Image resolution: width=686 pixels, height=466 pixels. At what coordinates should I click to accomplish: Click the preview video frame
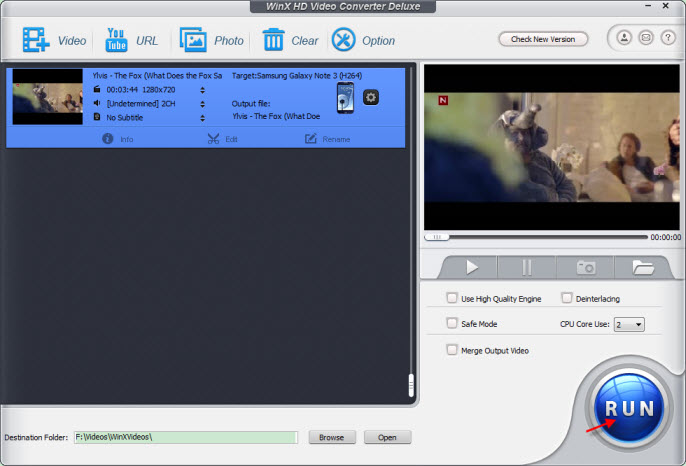(552, 147)
